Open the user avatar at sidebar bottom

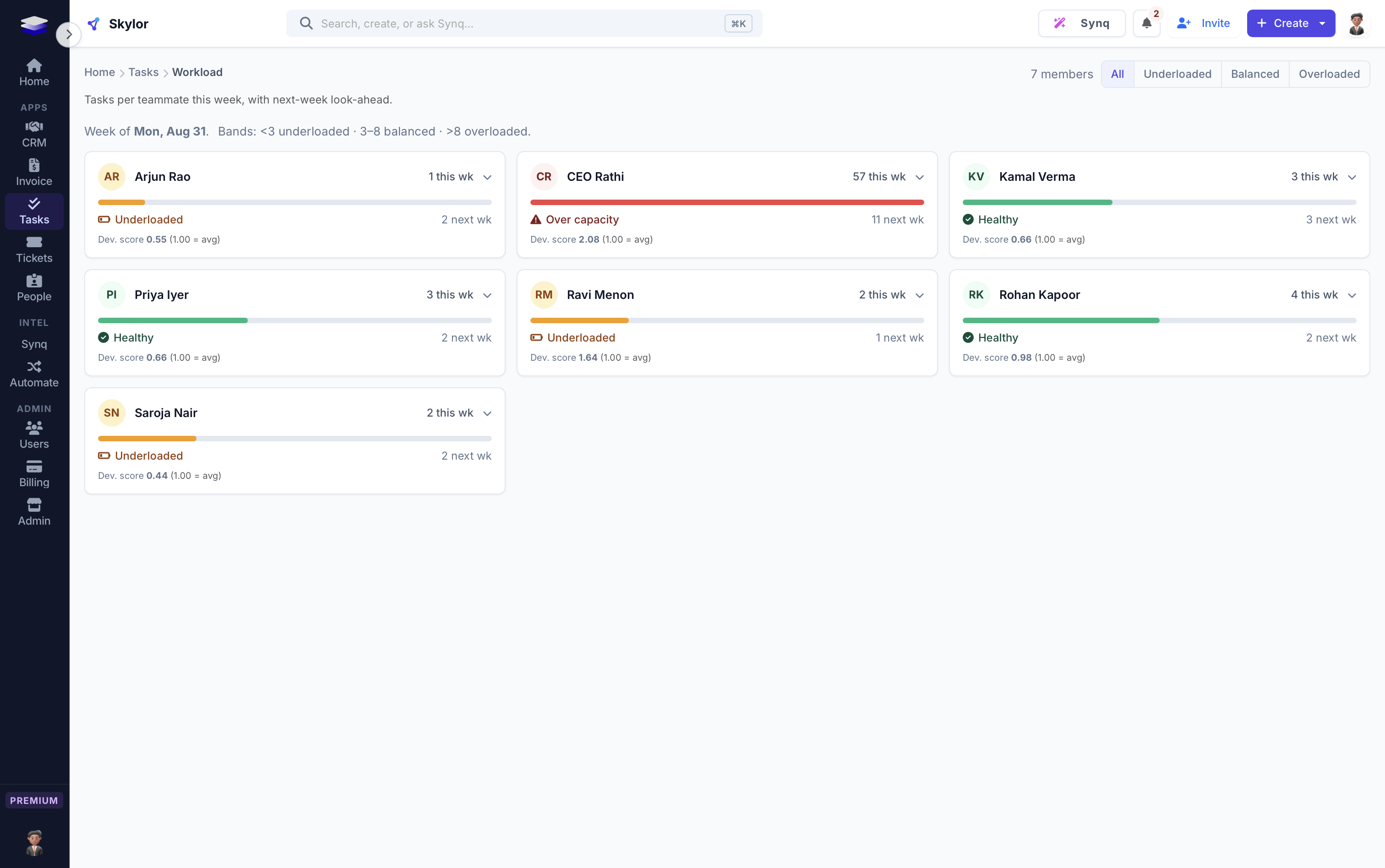34,842
